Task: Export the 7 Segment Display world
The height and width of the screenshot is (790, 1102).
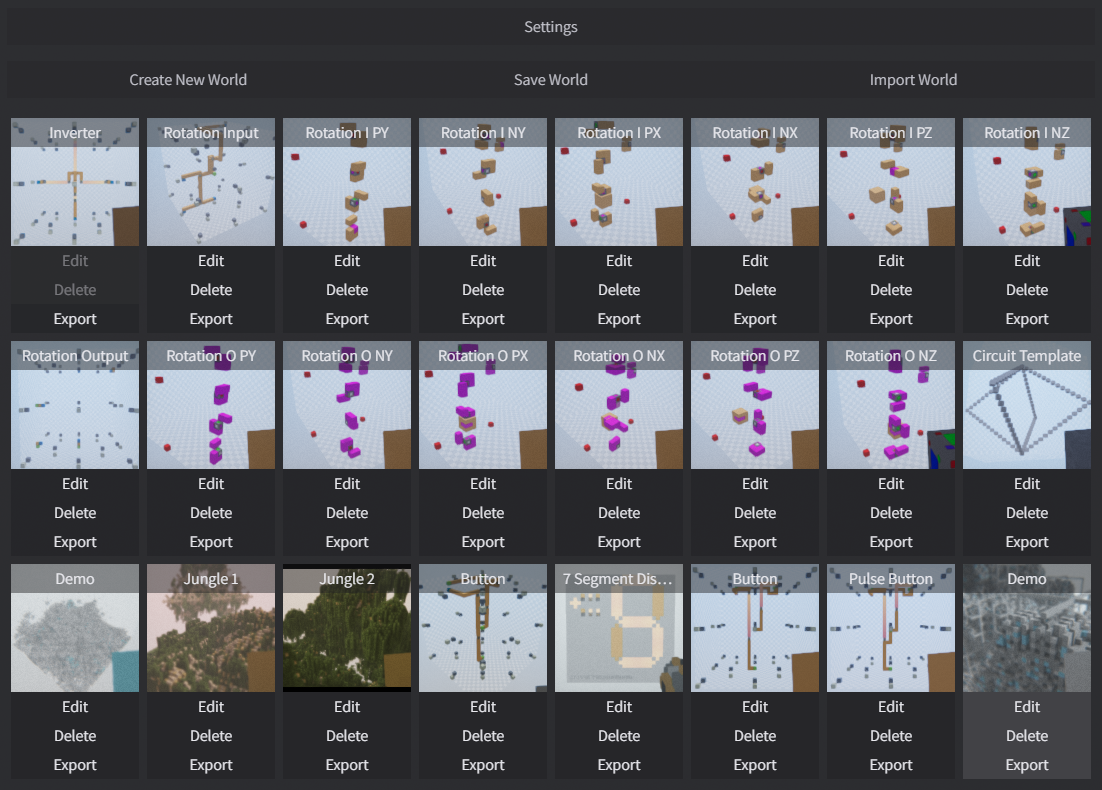Action: point(618,764)
